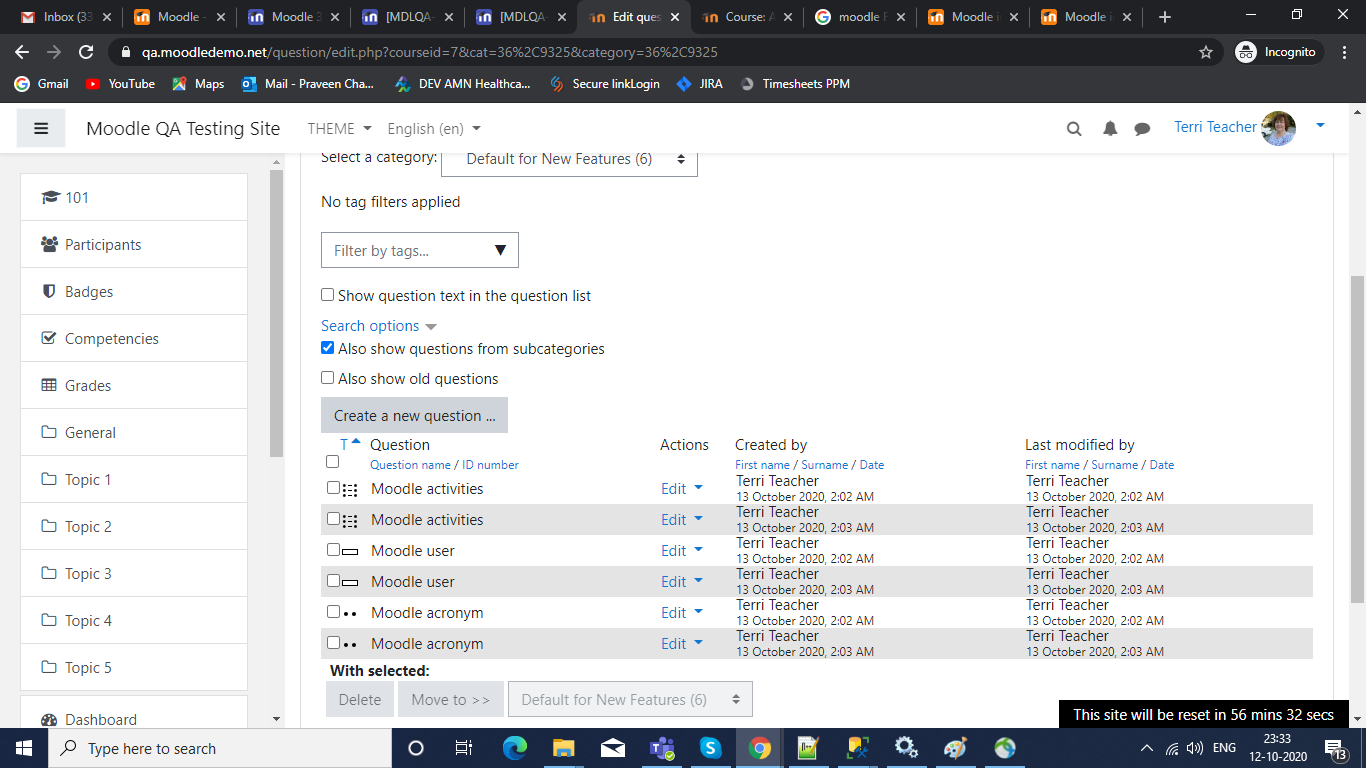
Task: Switch to the Inbox Gmail browser tab
Action: tap(65, 17)
